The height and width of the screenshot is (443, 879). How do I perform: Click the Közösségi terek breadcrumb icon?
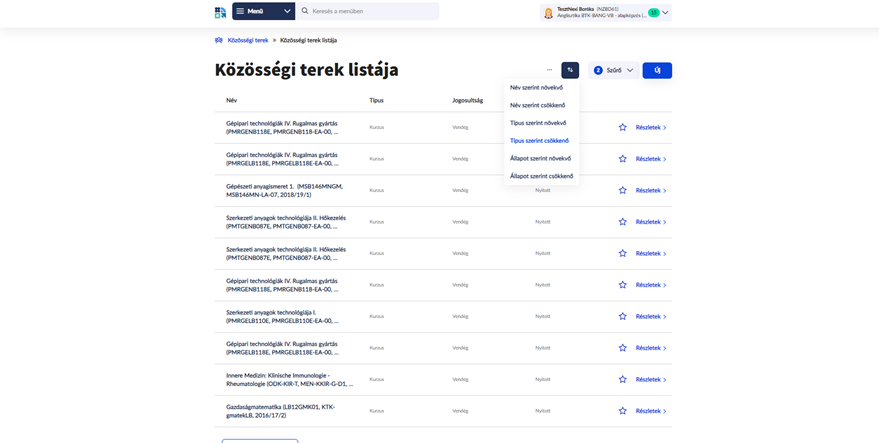click(219, 41)
